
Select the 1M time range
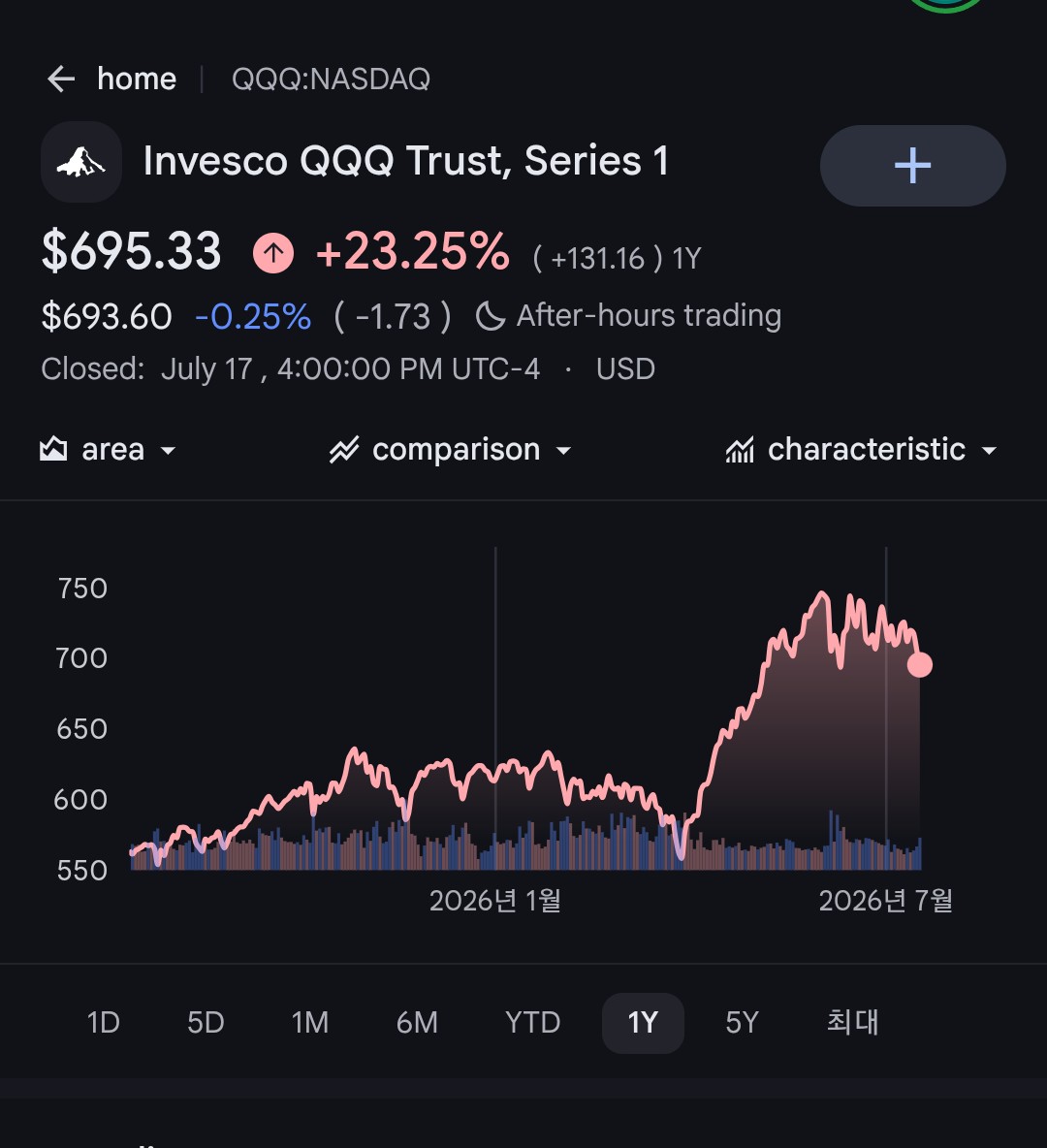pyautogui.click(x=310, y=1023)
